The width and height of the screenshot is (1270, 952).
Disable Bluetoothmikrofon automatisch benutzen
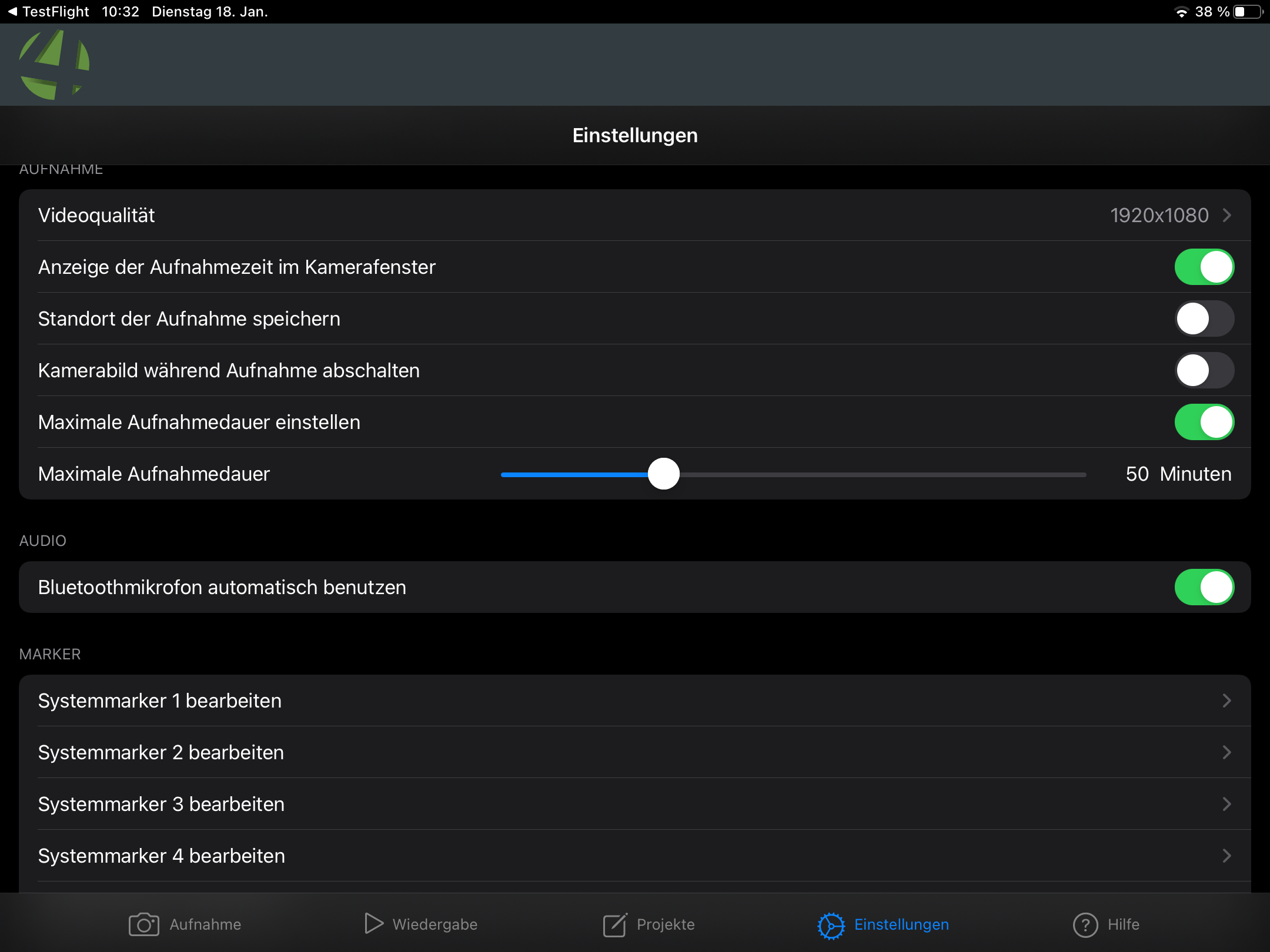pos(1204,586)
